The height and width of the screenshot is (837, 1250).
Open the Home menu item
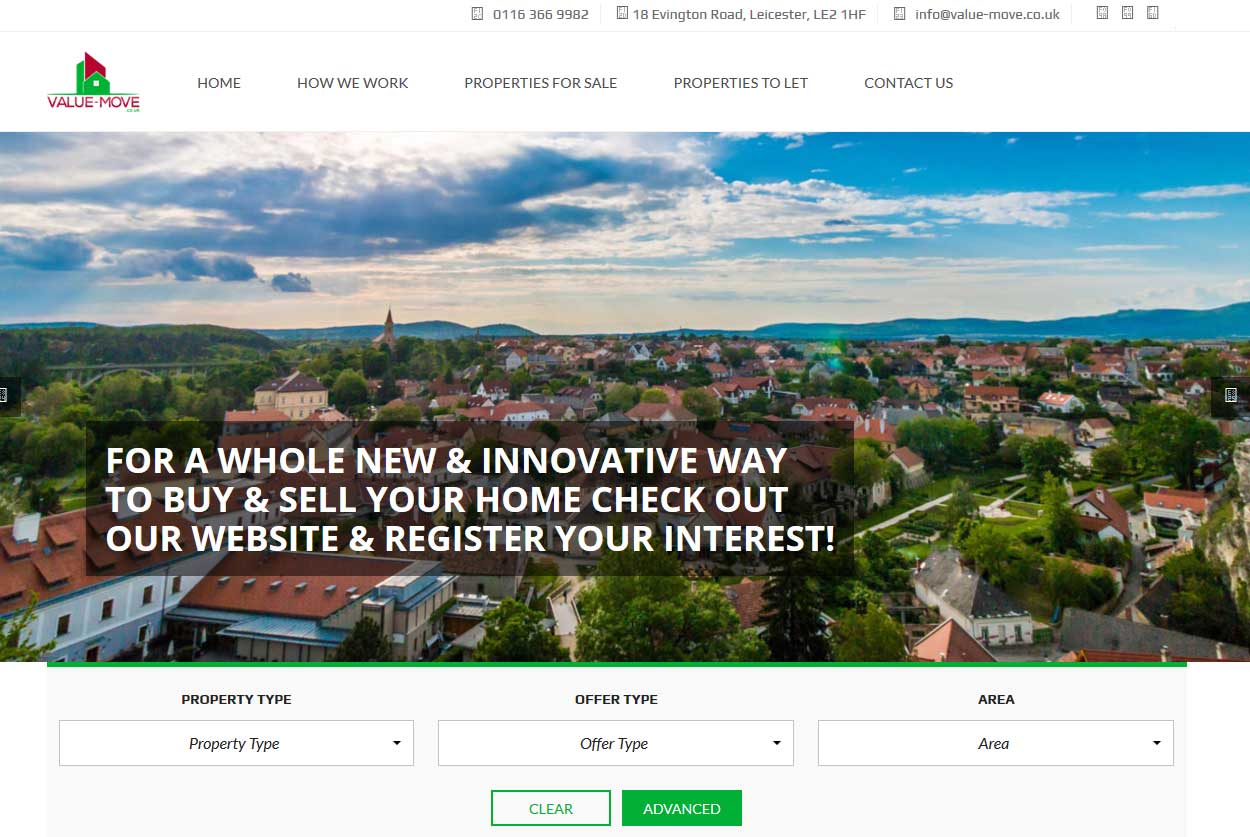[219, 83]
